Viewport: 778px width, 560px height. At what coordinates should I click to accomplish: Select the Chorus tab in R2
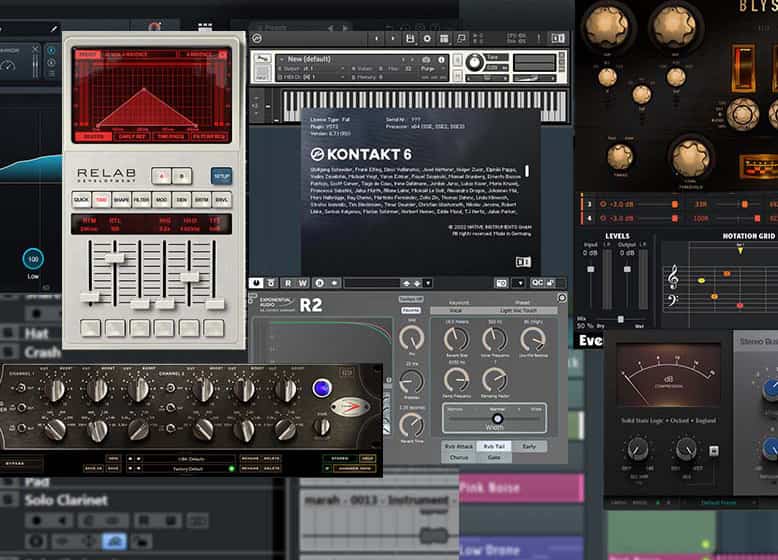pyautogui.click(x=458, y=457)
